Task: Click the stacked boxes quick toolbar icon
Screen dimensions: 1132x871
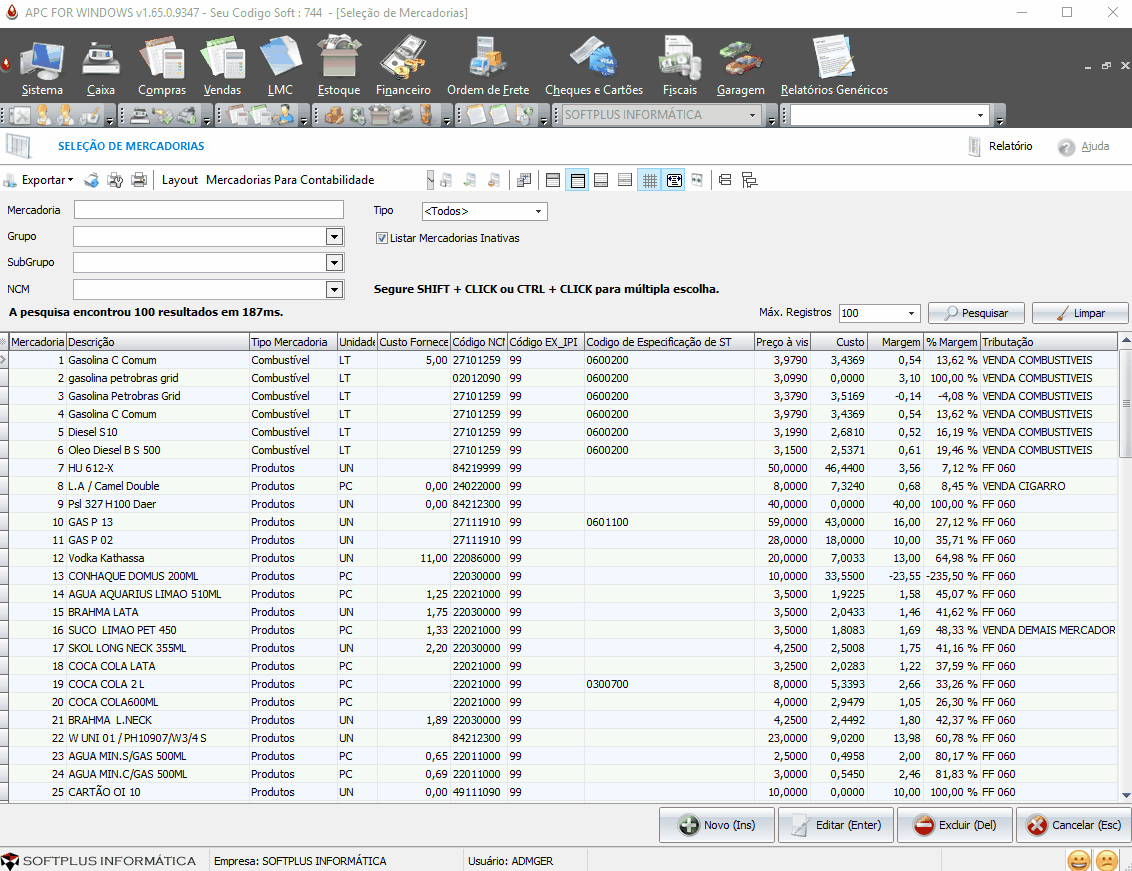Action: (333, 115)
